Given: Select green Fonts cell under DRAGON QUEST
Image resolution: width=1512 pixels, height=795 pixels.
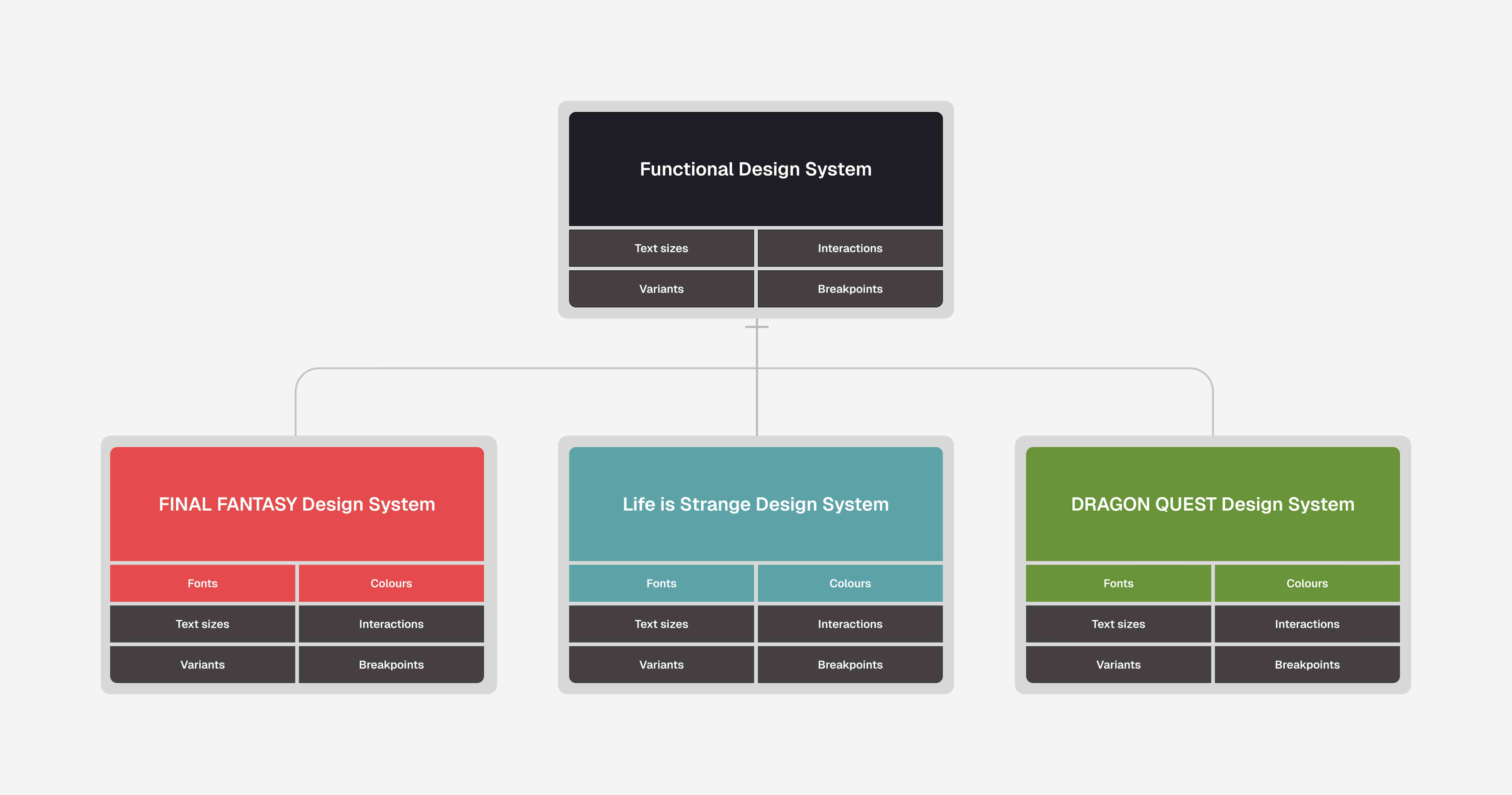Looking at the screenshot, I should click(x=1118, y=583).
